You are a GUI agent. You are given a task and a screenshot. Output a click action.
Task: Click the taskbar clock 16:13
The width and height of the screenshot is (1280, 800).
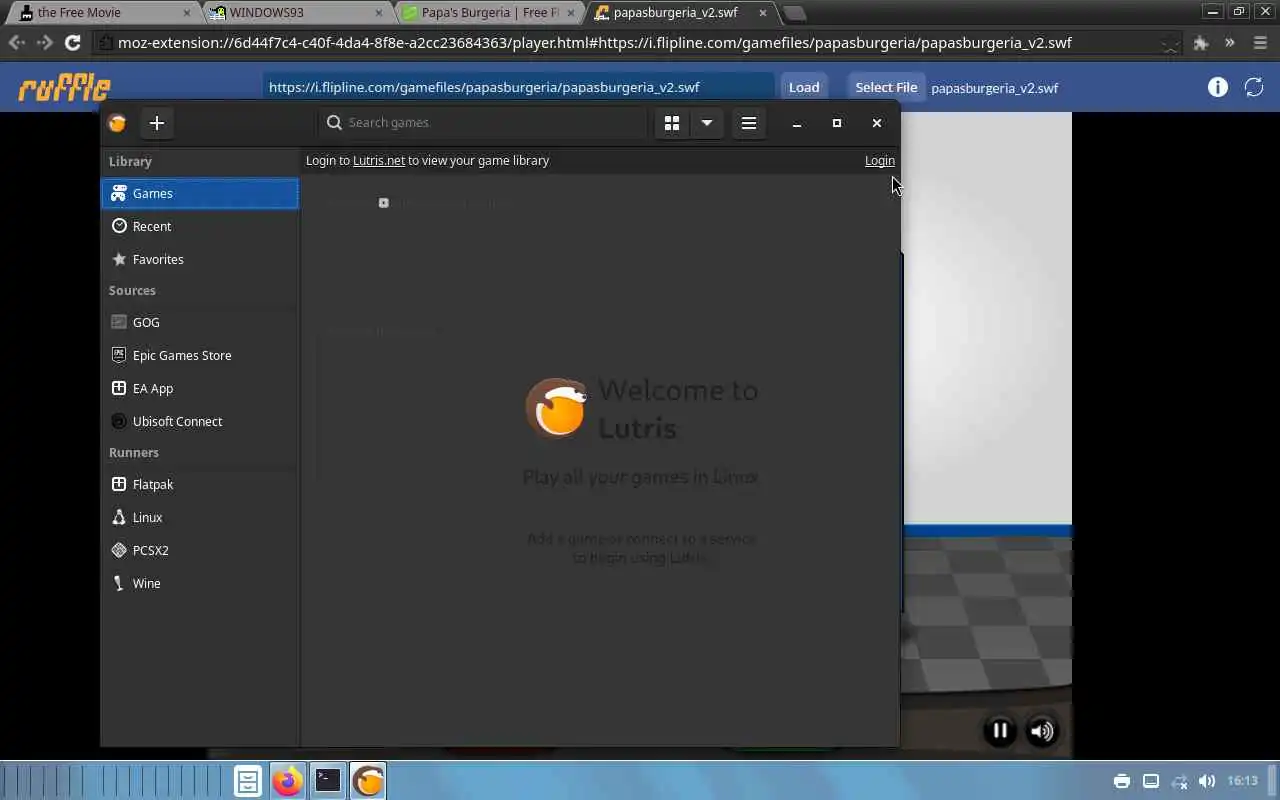(1243, 781)
